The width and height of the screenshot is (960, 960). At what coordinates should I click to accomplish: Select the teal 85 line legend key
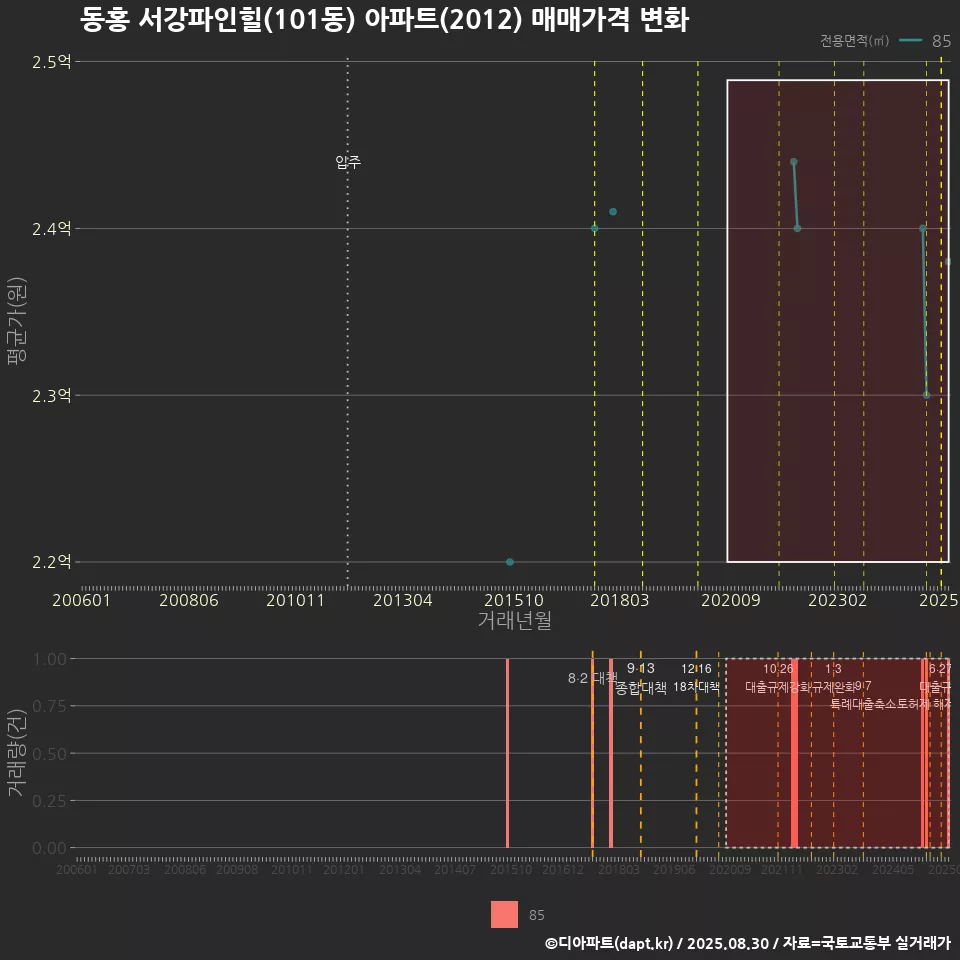click(x=910, y=40)
